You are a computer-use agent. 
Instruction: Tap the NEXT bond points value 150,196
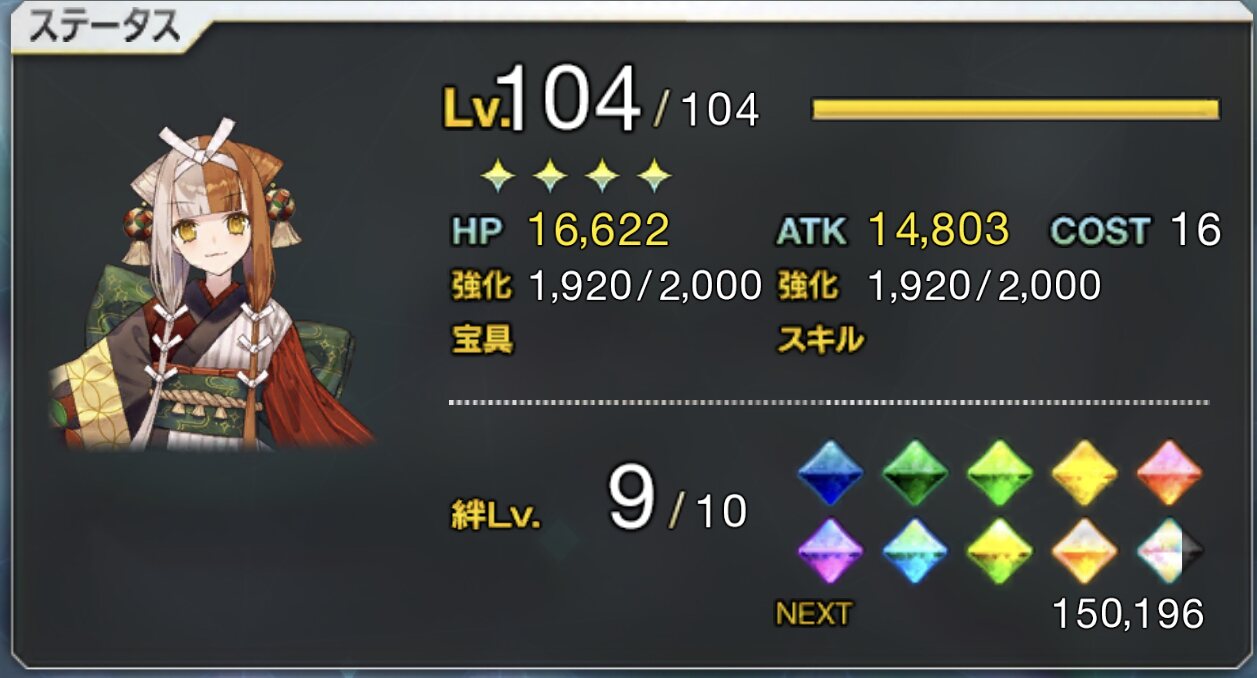coord(1127,615)
